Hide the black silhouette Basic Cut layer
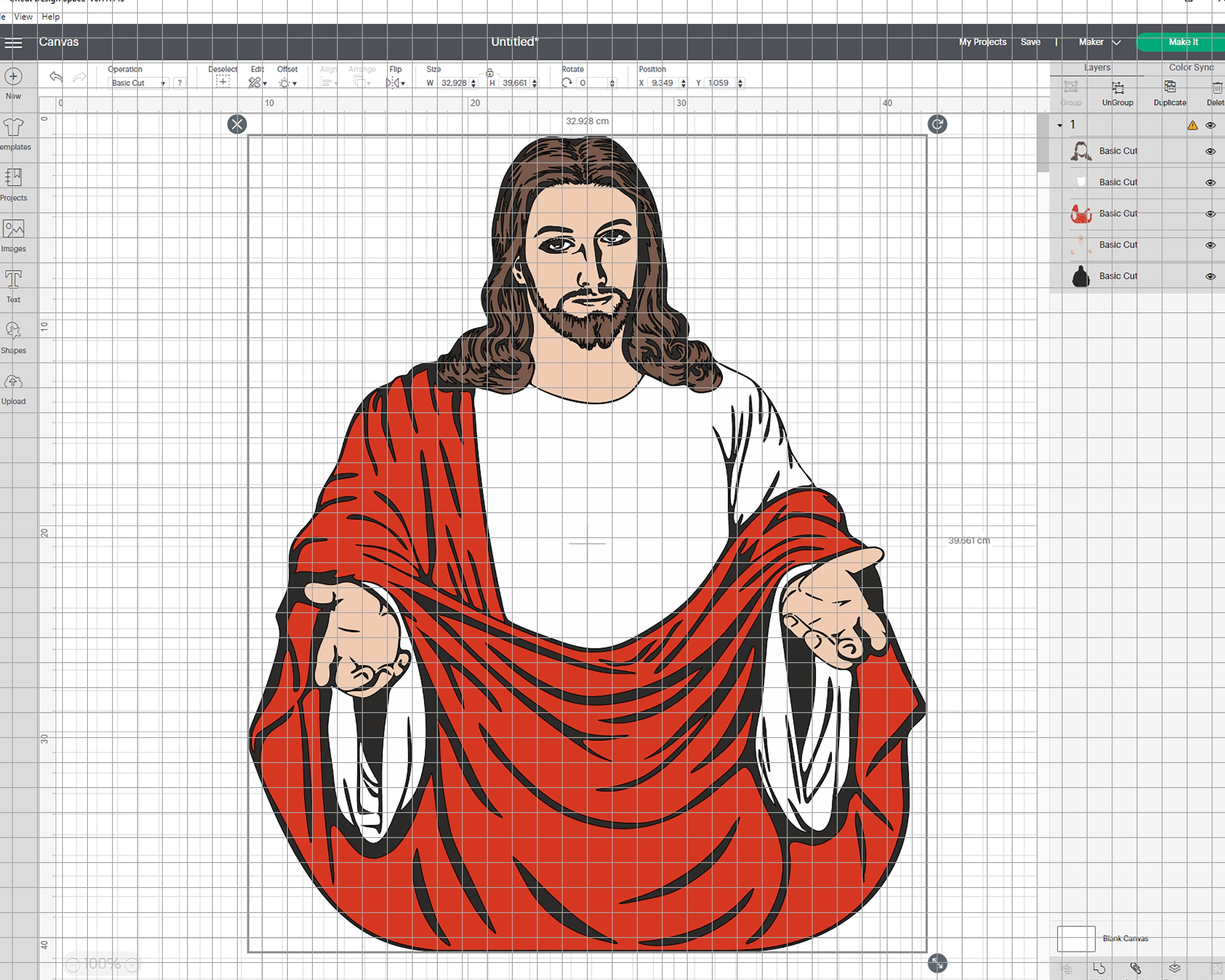 [1211, 276]
